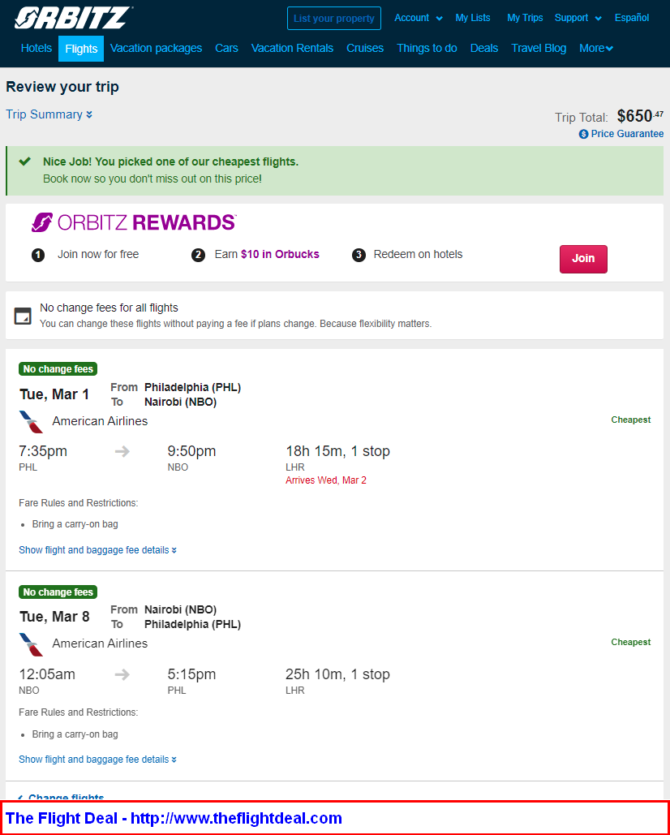Switch to the Hotels tab

coord(36,48)
